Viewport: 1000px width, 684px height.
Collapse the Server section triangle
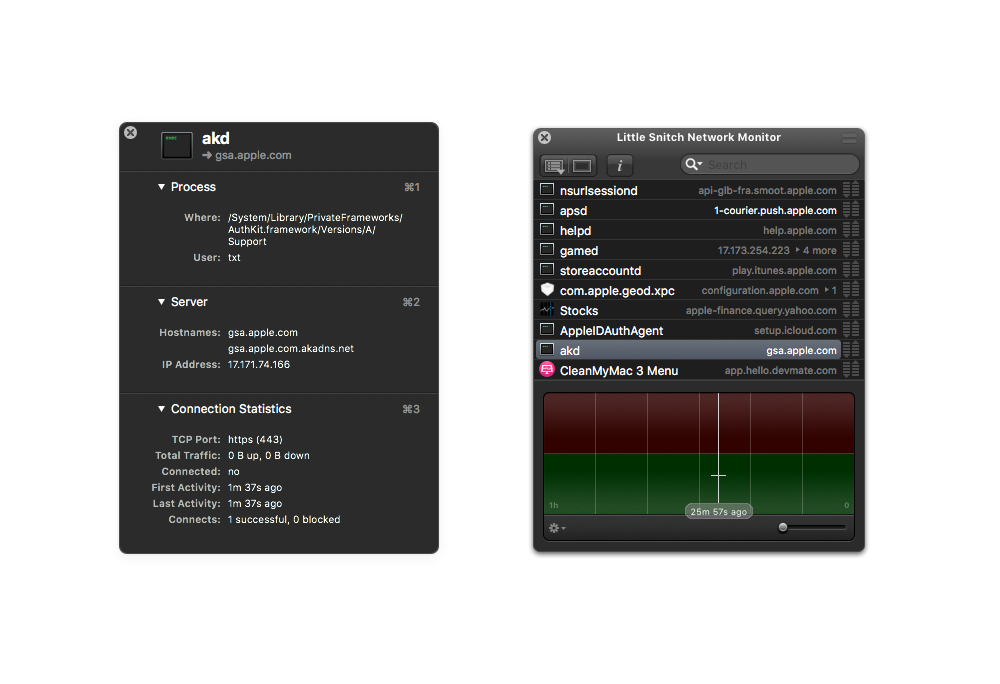tap(161, 302)
